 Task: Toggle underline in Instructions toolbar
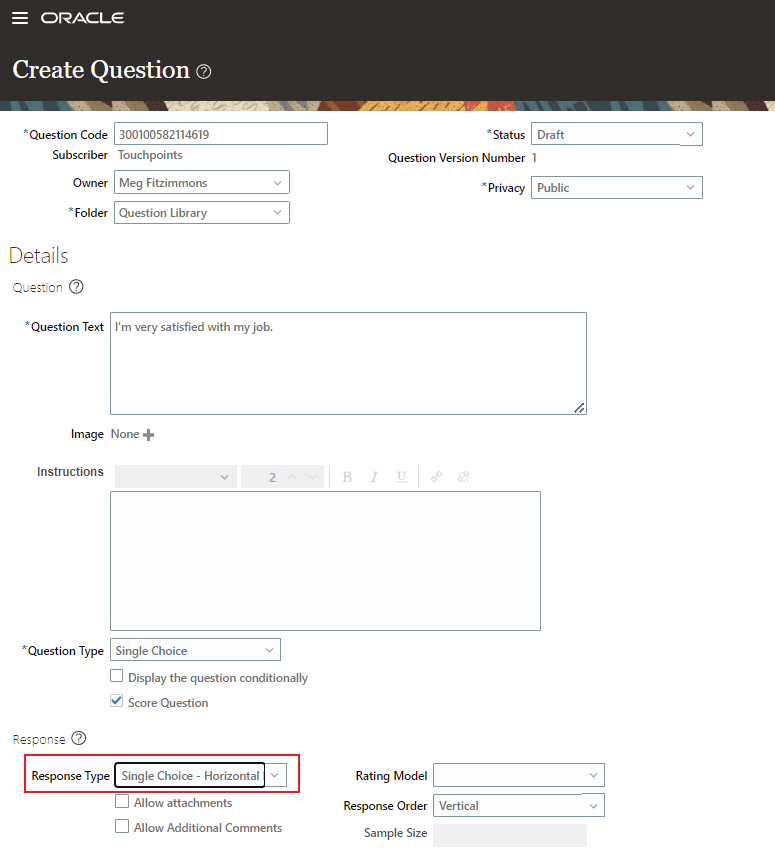point(401,477)
